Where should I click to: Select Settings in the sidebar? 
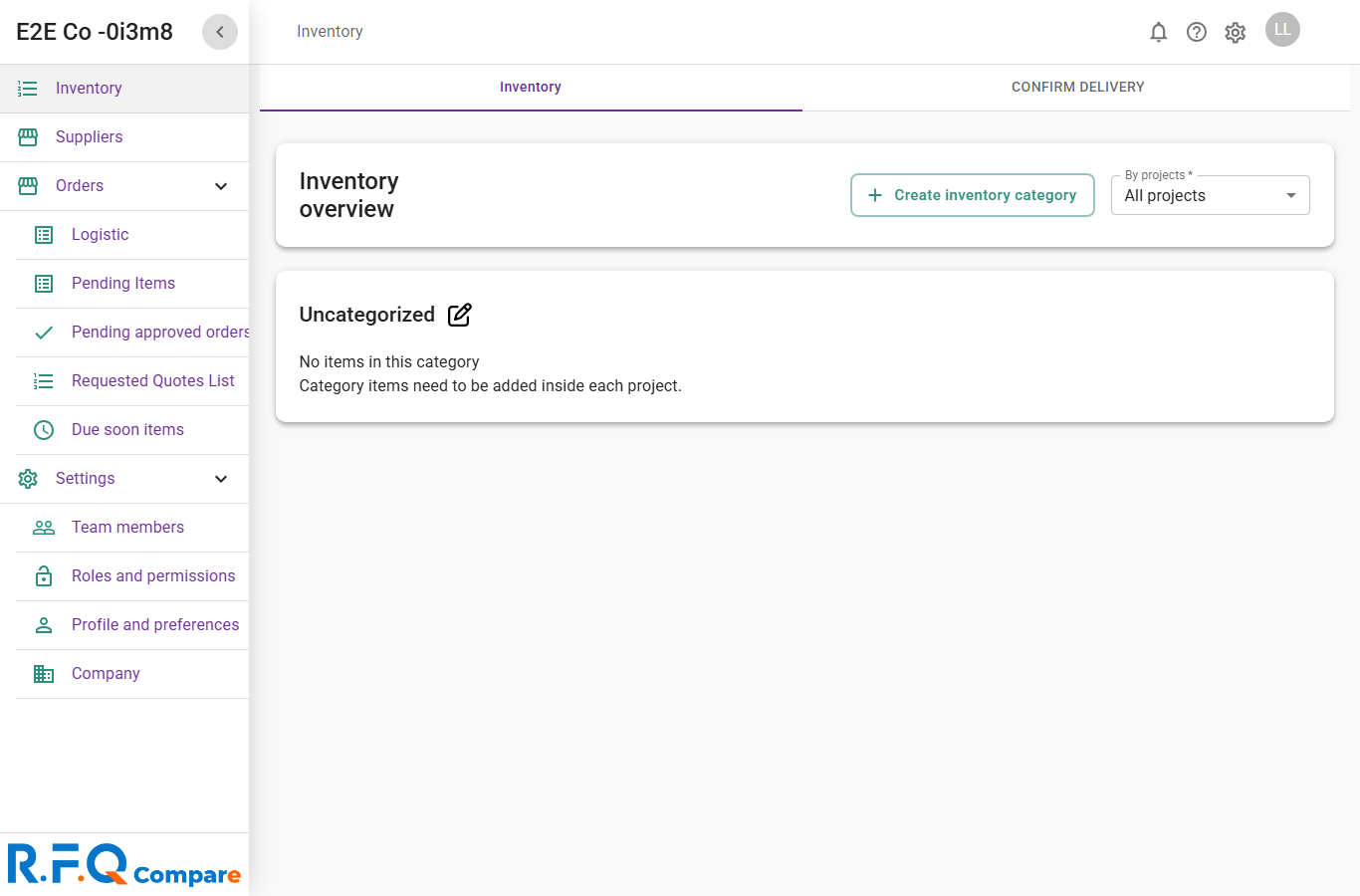click(124, 479)
